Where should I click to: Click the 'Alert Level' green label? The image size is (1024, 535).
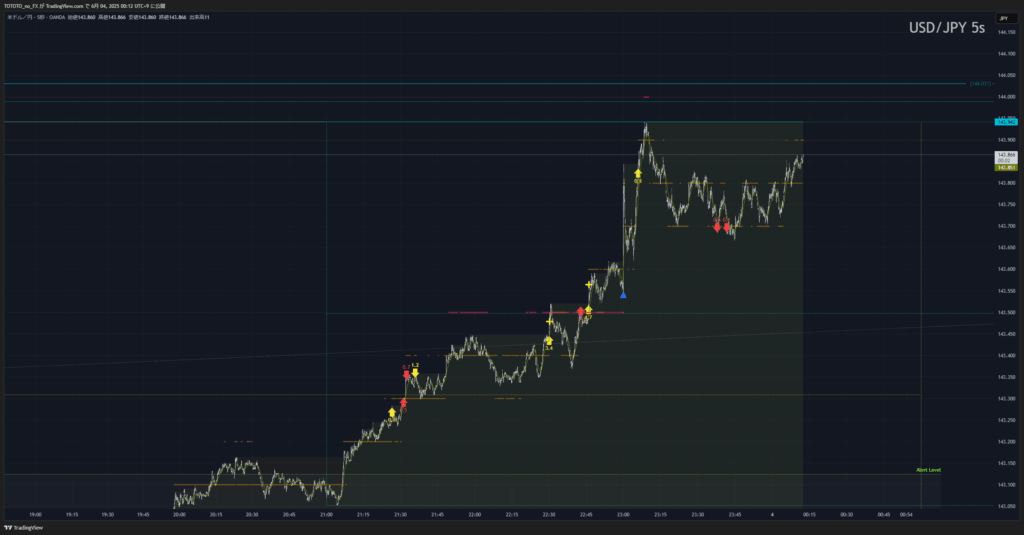(928, 470)
